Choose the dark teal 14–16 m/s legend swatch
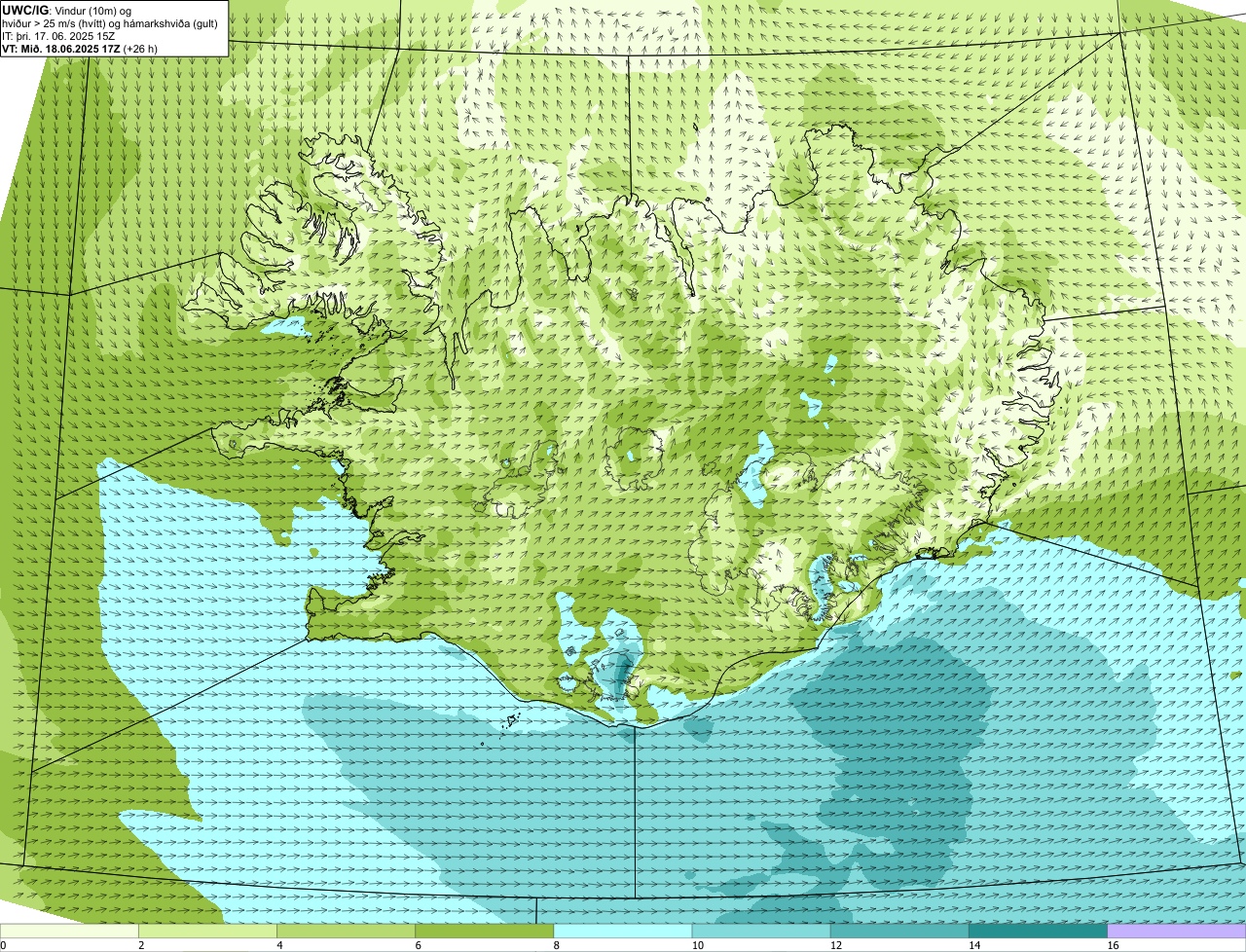Viewport: 1246px width, 952px height. [x=1039, y=931]
